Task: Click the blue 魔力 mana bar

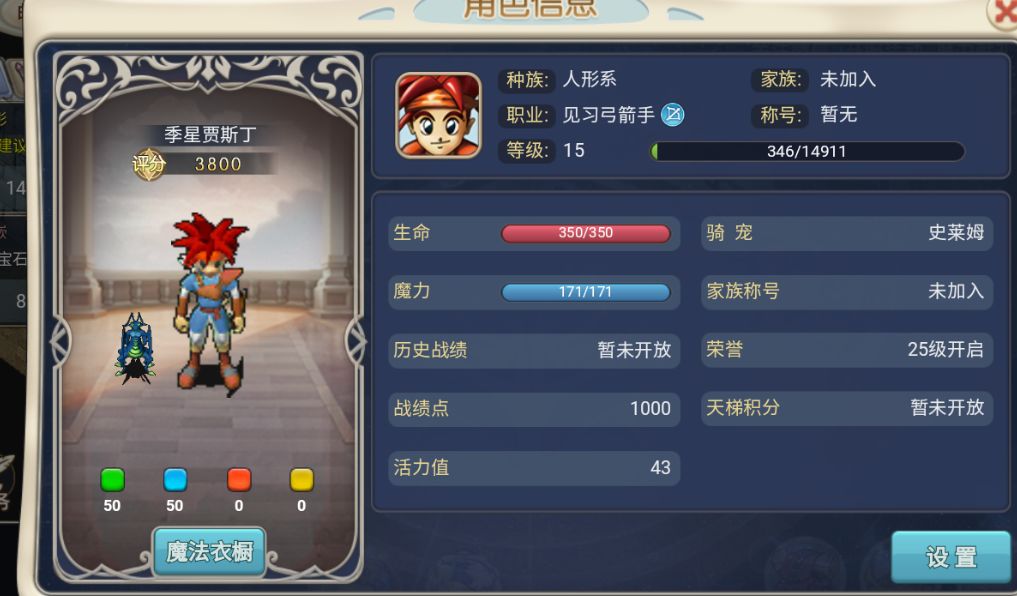Action: pos(586,292)
